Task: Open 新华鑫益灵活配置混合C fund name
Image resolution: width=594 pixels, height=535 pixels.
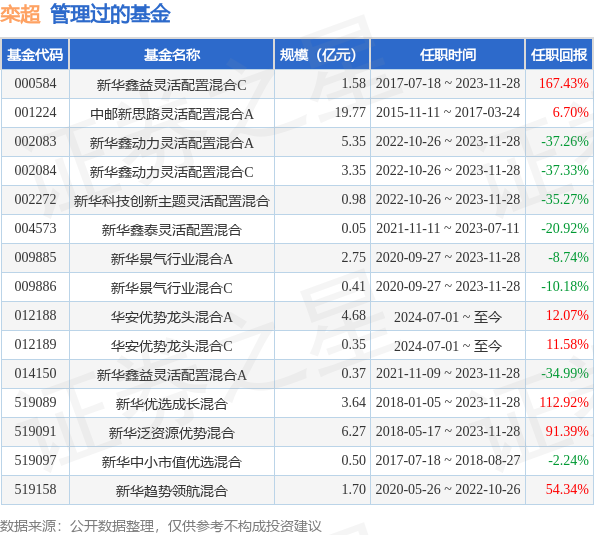Action: pos(172,84)
